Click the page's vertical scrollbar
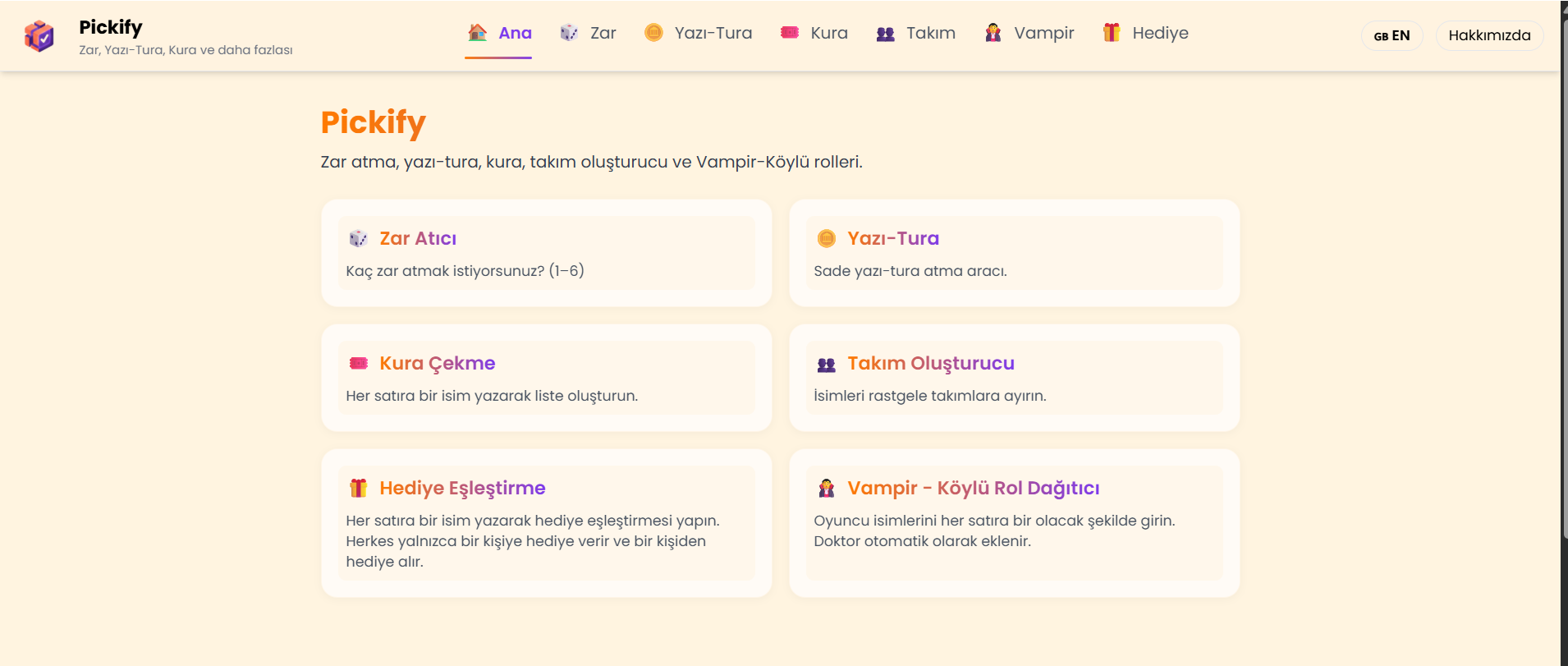 click(x=1564, y=333)
